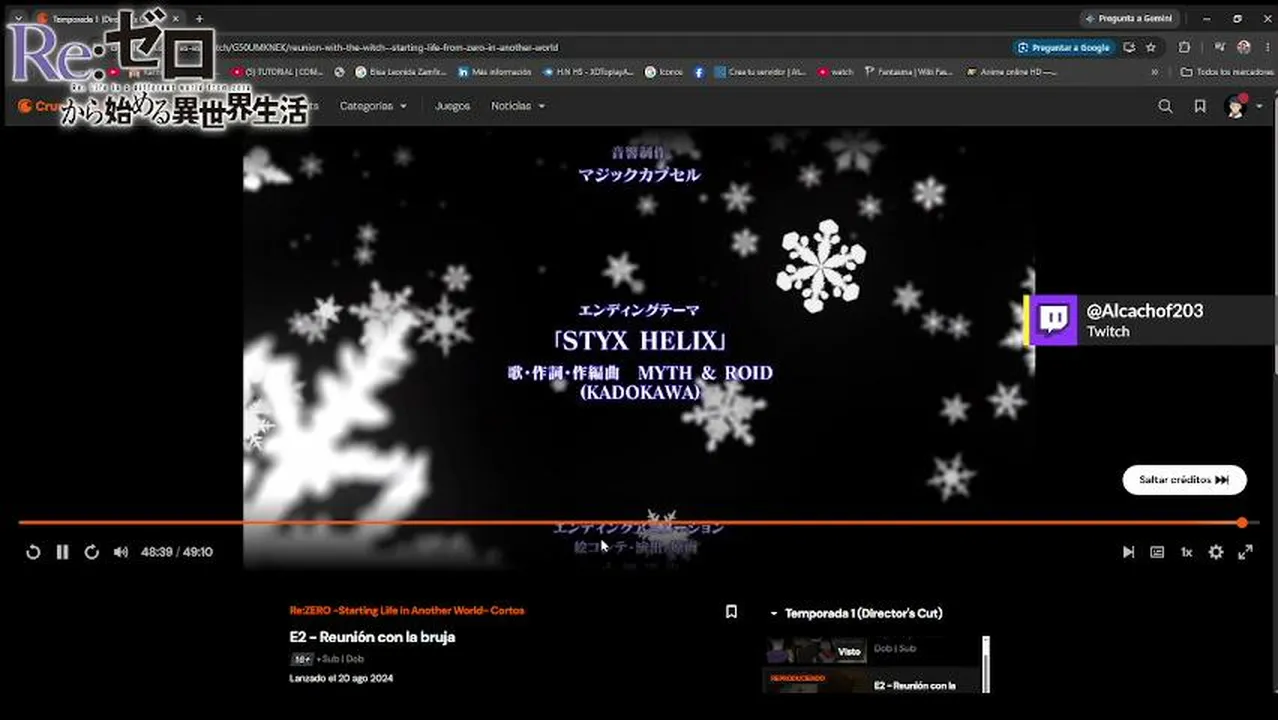The height and width of the screenshot is (720, 1278).
Task: Click the Saltar créditos button
Action: tap(1184, 480)
